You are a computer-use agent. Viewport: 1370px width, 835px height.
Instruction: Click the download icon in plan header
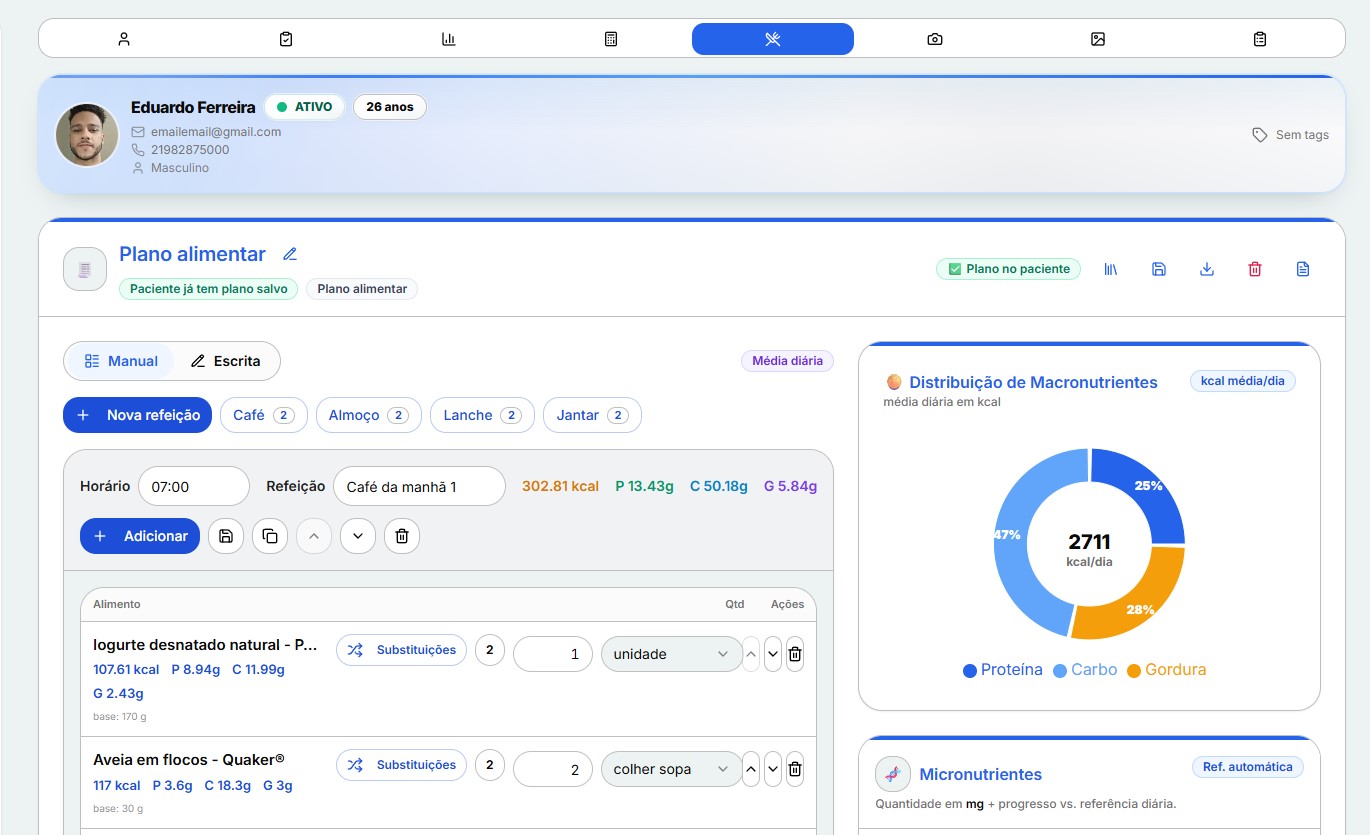coord(1207,269)
